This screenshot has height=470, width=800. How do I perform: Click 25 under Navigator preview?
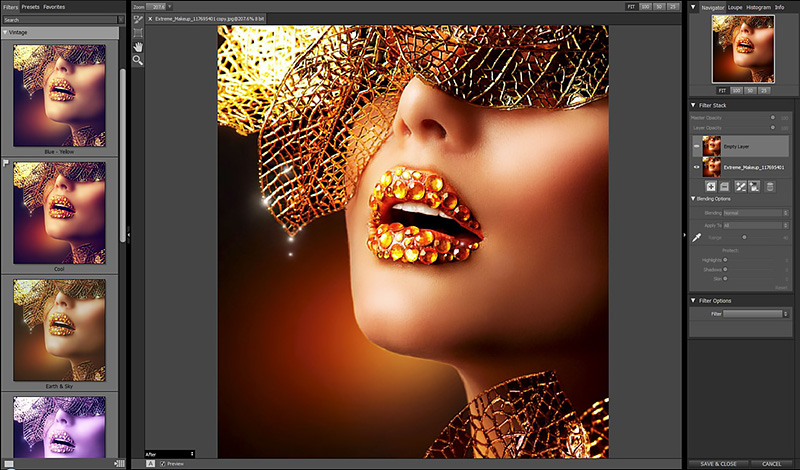(x=763, y=90)
